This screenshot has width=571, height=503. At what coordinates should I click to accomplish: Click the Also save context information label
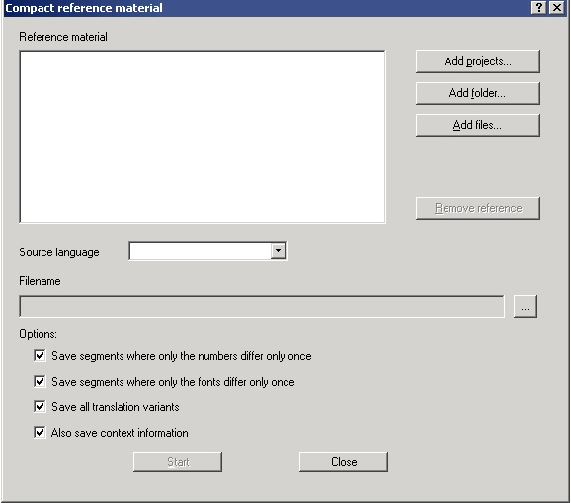119,433
